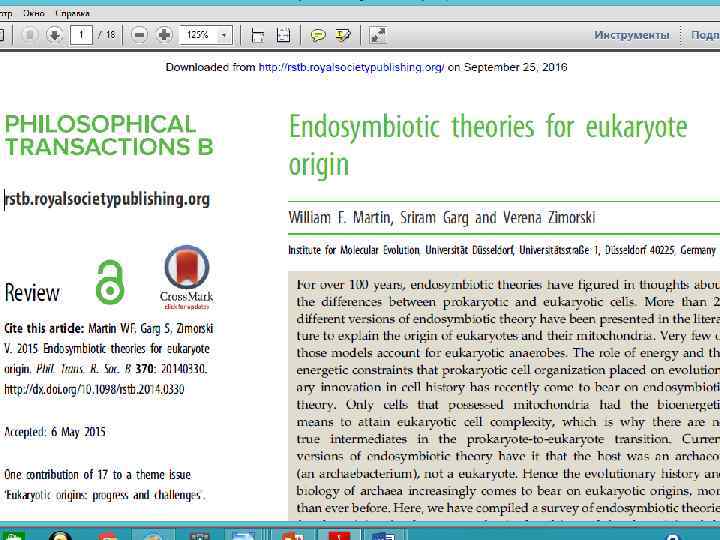720x540 pixels.
Task: Click the article title 'Endosymbiotic theories for eukaryote'
Action: point(488,127)
